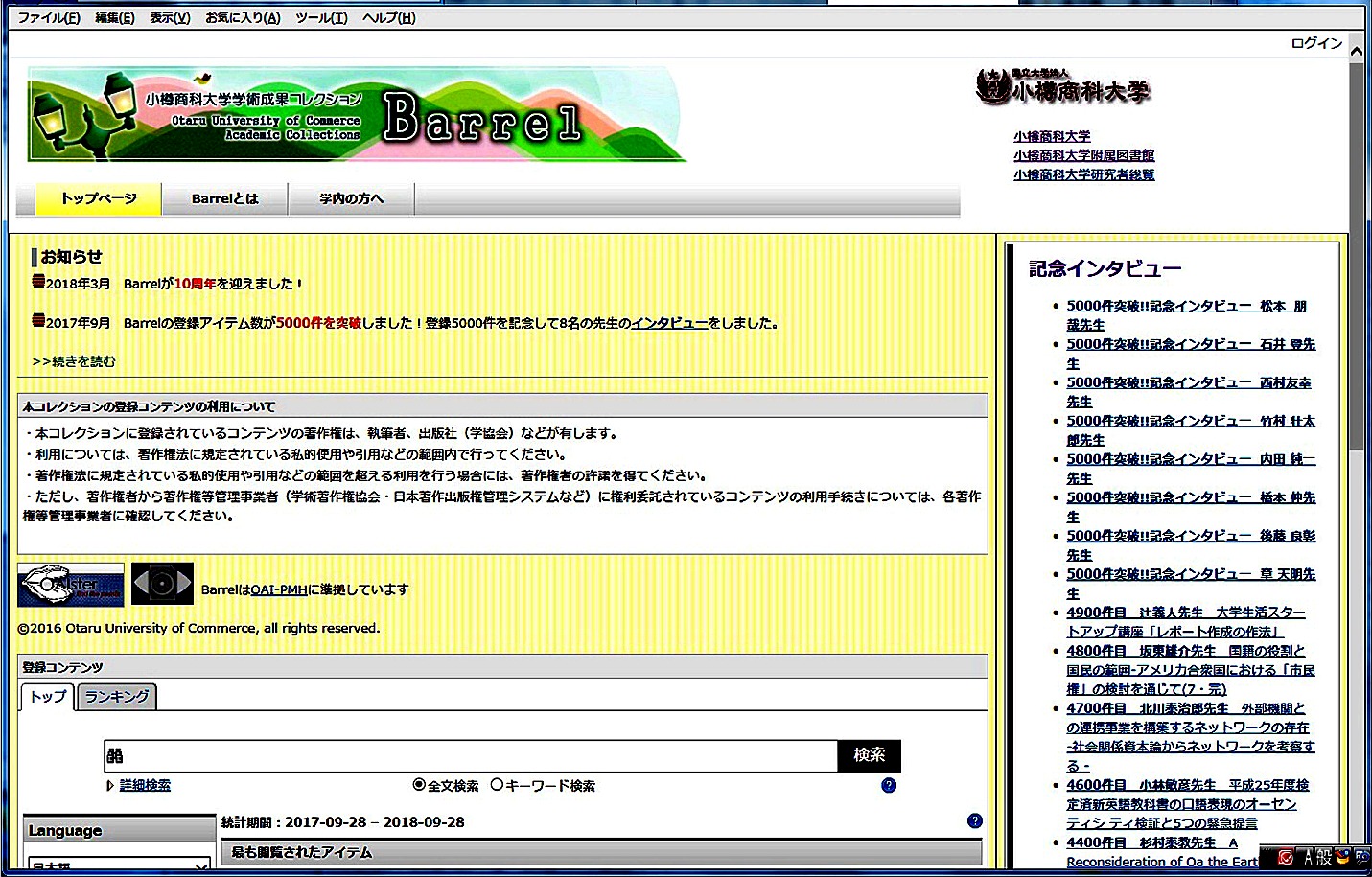The image size is (1372, 877).
Task: Expand the 詳細検索 disclosure triangle
Action: pos(110,786)
